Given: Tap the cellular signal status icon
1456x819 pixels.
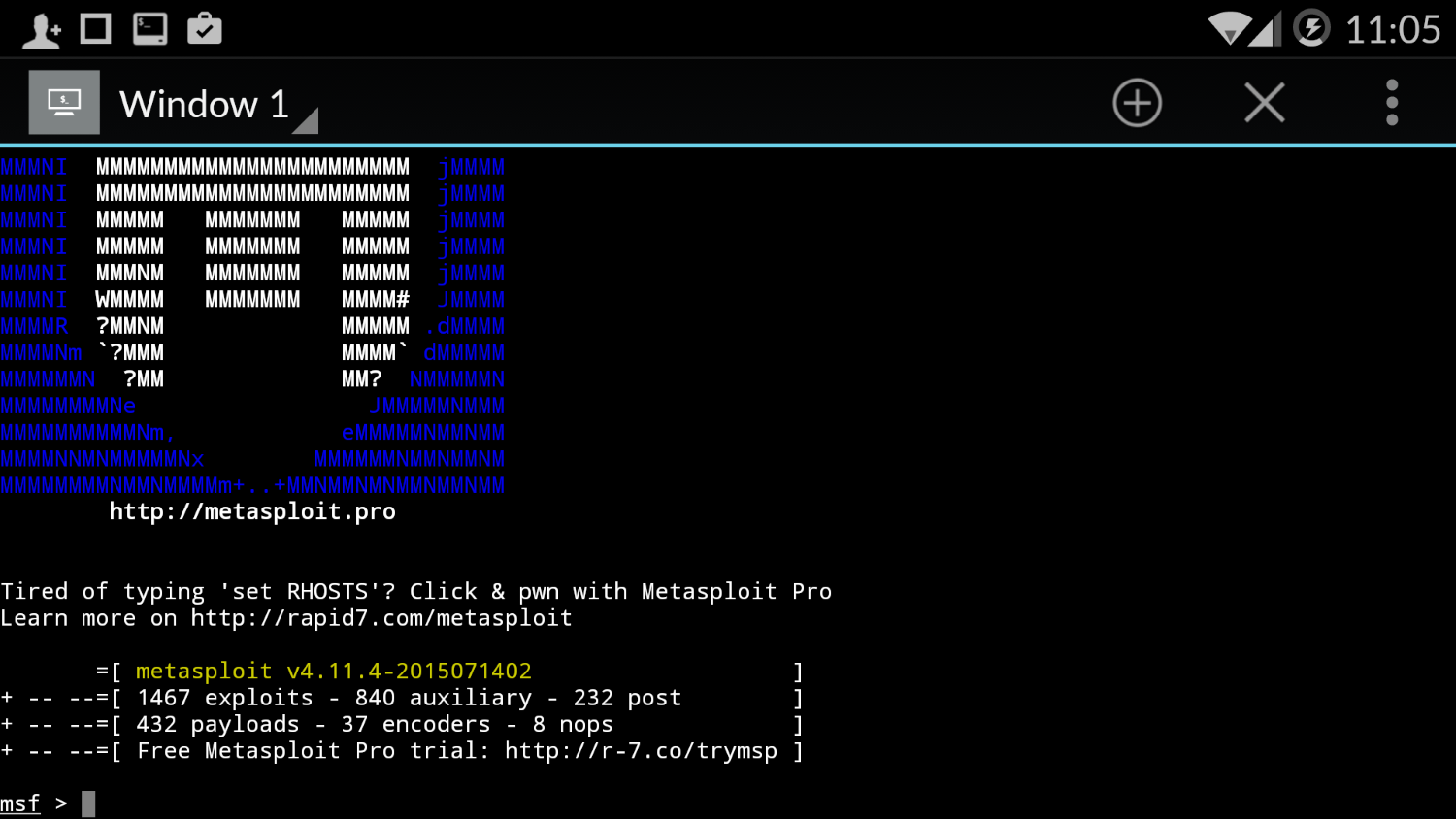Looking at the screenshot, I should [1263, 29].
